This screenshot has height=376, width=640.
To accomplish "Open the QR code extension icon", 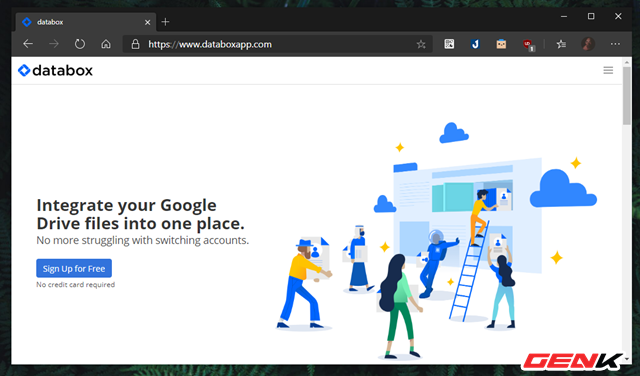I will [449, 44].
